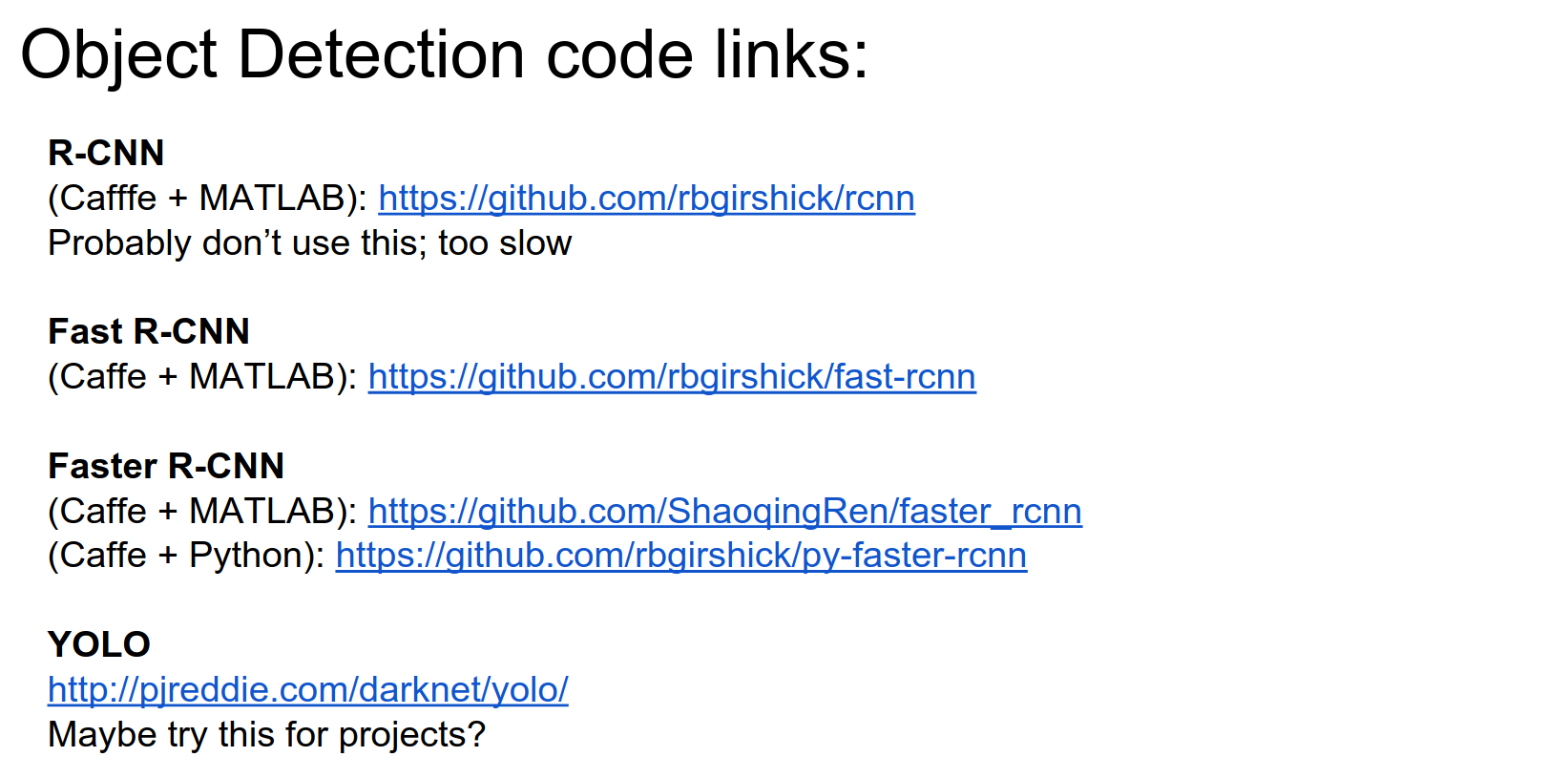This screenshot has height=778, width=1568.
Task: Click the 'Maybe try this for projects?' text
Action: [x=266, y=735]
